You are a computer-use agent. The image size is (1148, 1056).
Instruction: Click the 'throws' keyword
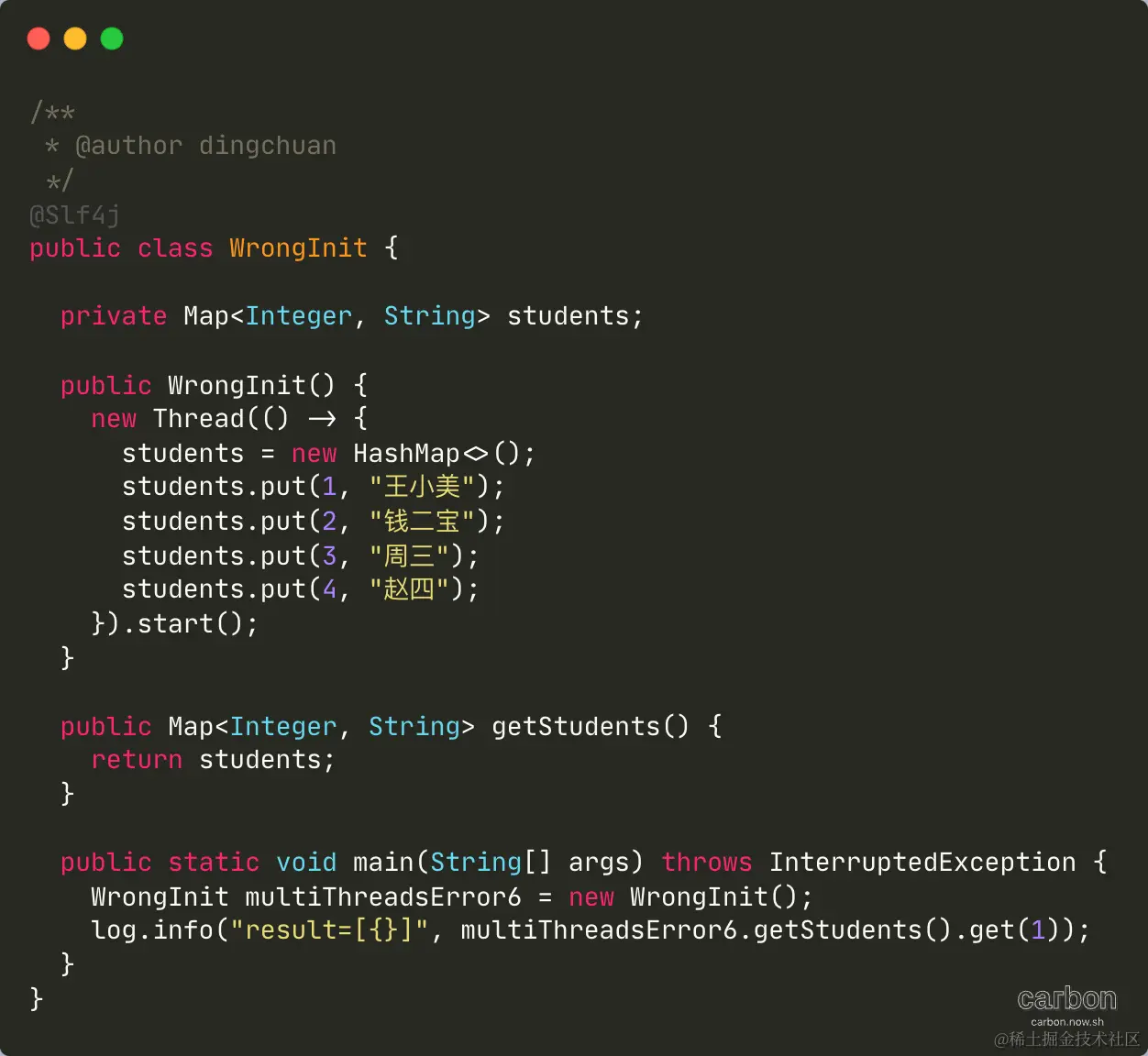pos(707,863)
